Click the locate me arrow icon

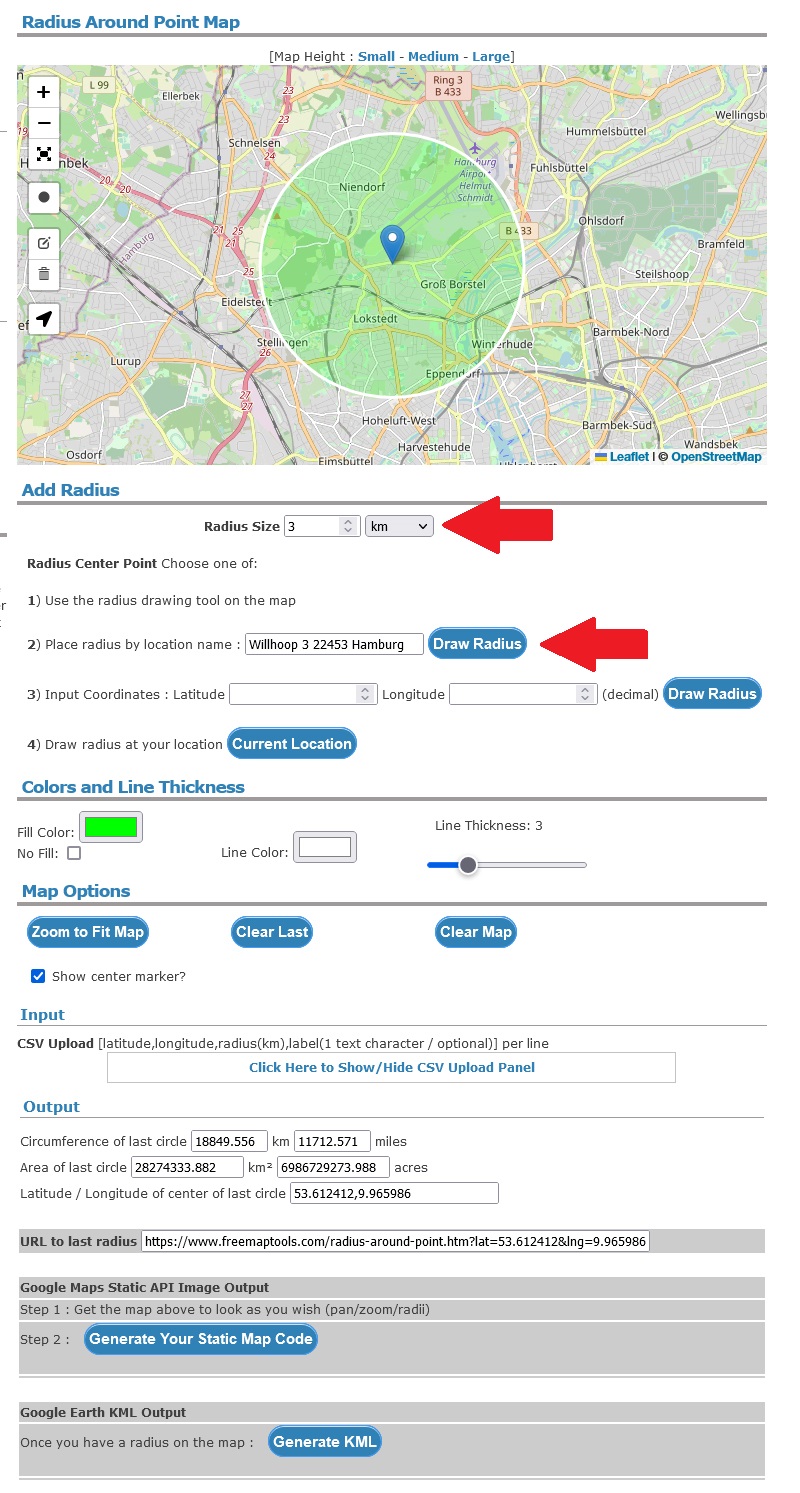click(44, 319)
